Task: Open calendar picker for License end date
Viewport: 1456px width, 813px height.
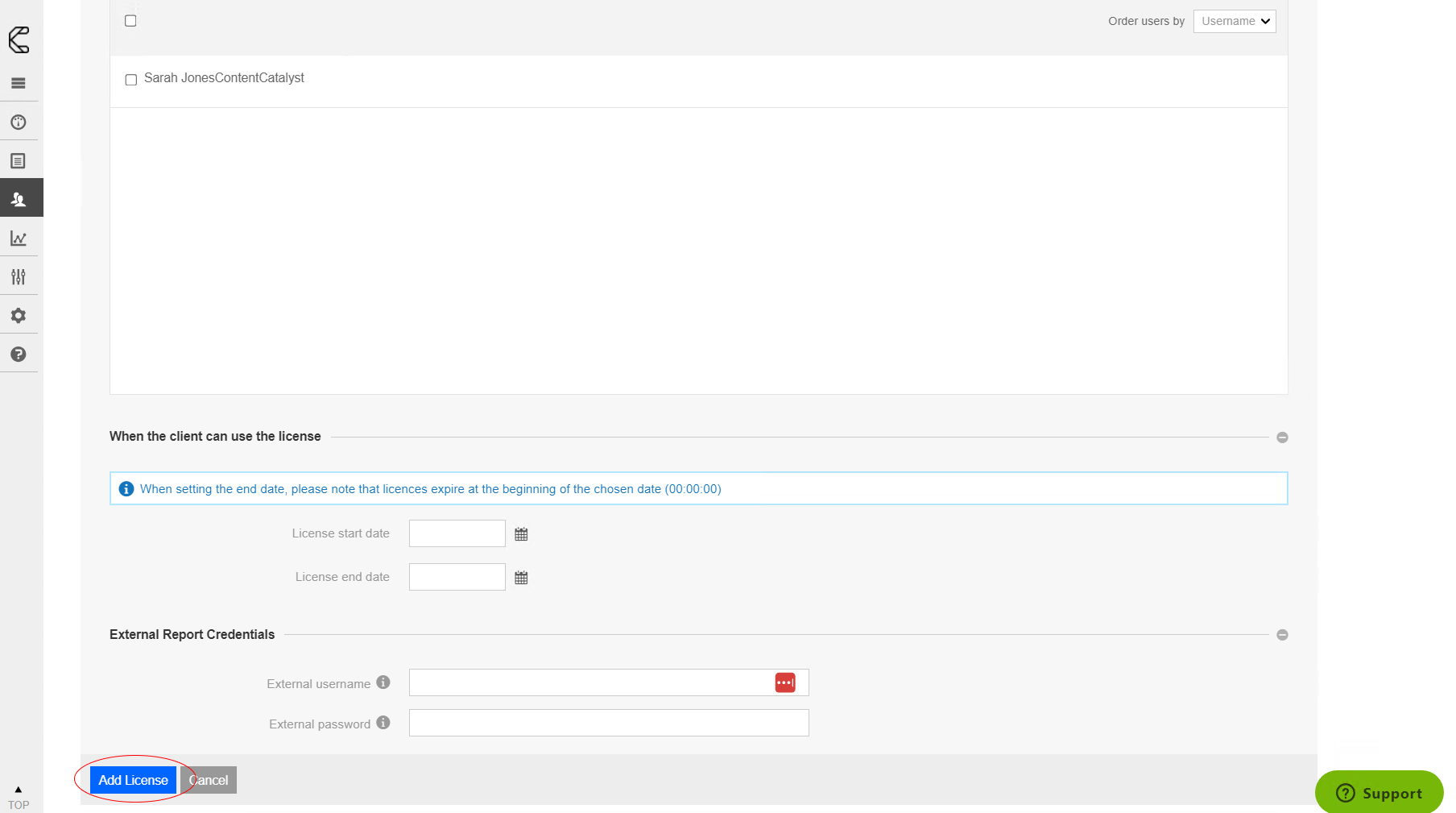Action: tap(521, 578)
